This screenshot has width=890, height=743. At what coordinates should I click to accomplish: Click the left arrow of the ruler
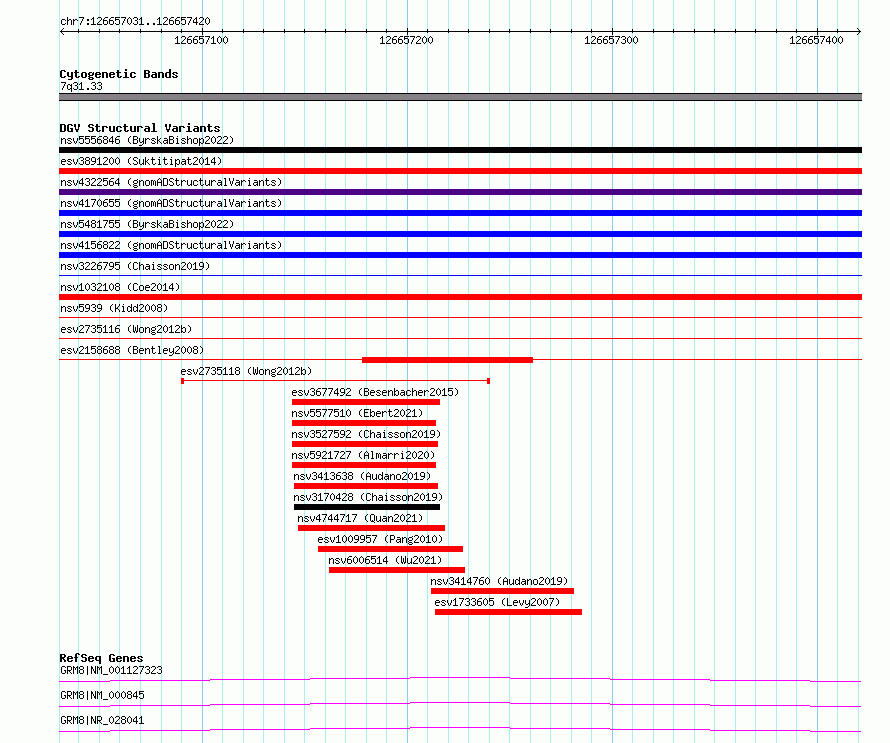(62, 32)
